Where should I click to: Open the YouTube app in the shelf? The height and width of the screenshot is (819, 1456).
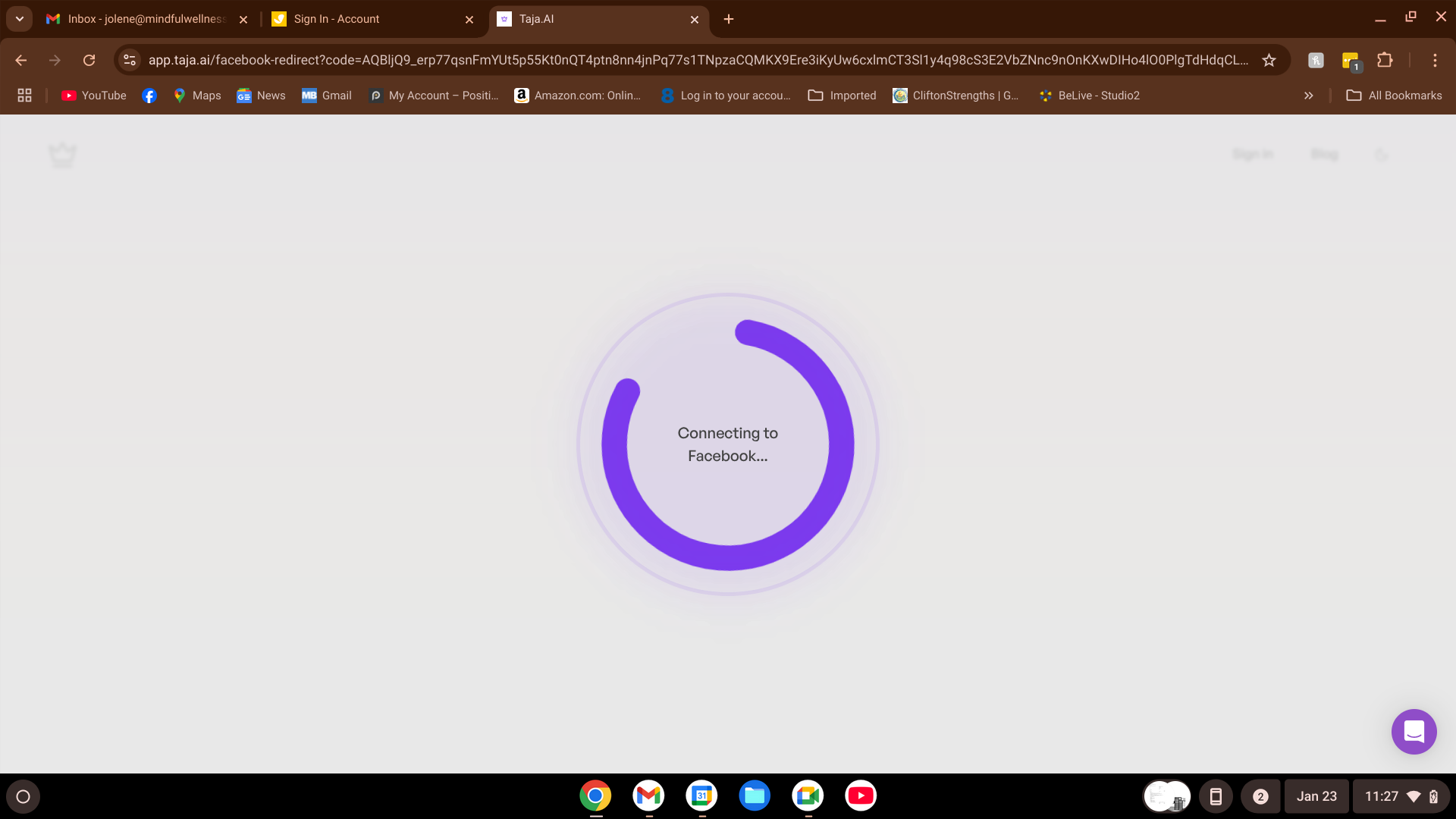click(x=860, y=795)
